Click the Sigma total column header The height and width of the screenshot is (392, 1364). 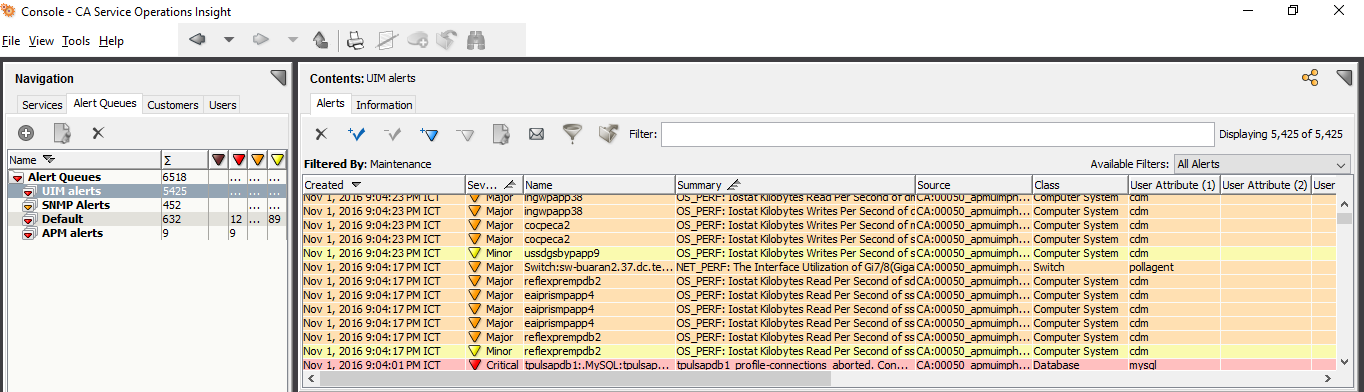(x=184, y=160)
